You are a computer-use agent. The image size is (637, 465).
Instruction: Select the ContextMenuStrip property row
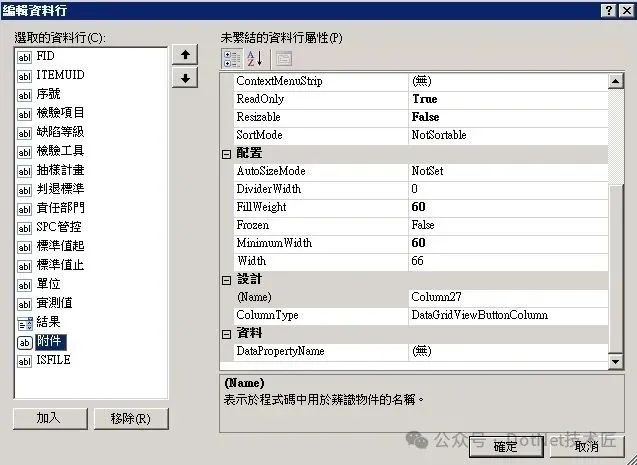421,81
